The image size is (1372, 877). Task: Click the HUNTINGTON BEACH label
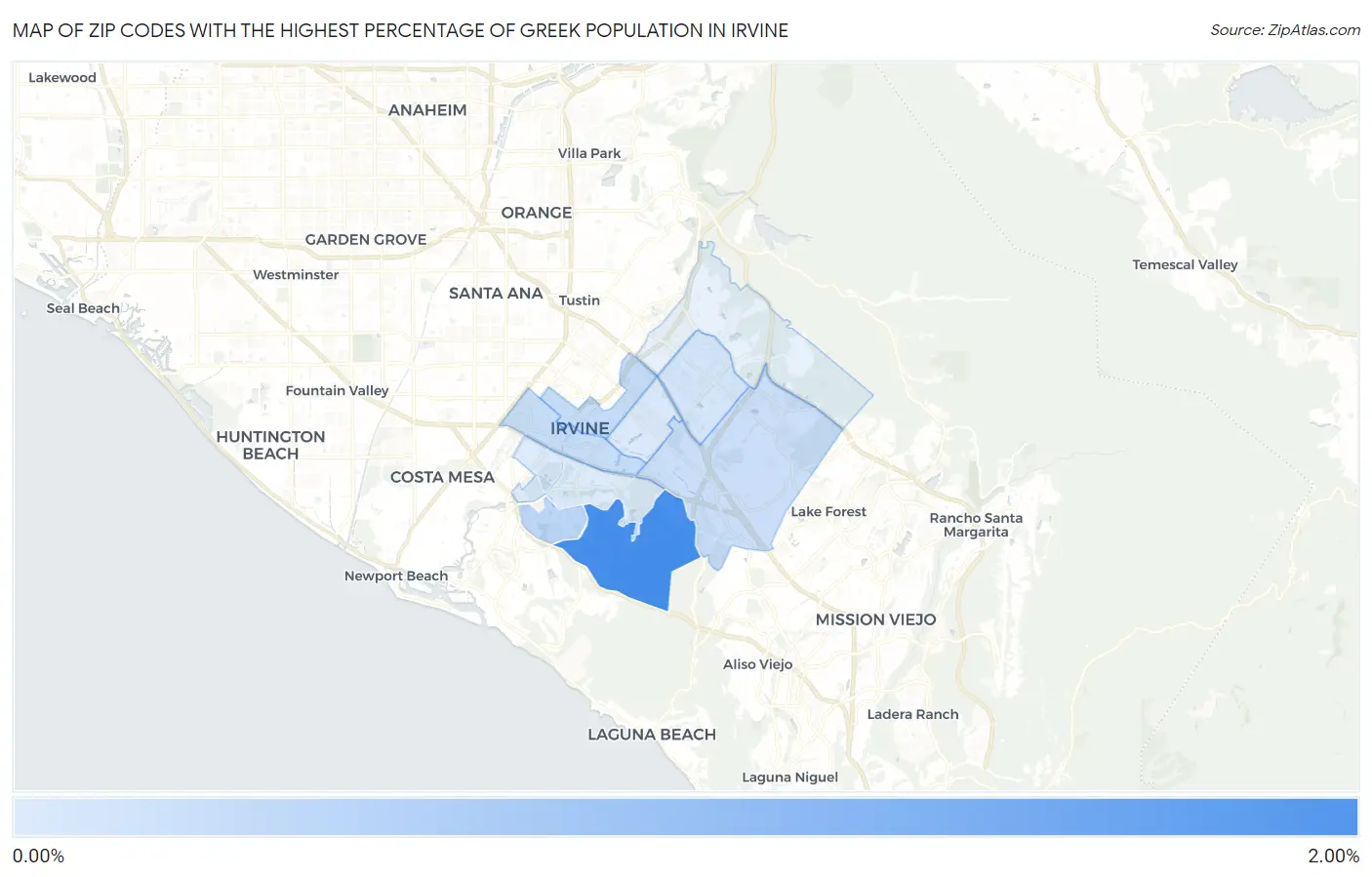pos(270,445)
